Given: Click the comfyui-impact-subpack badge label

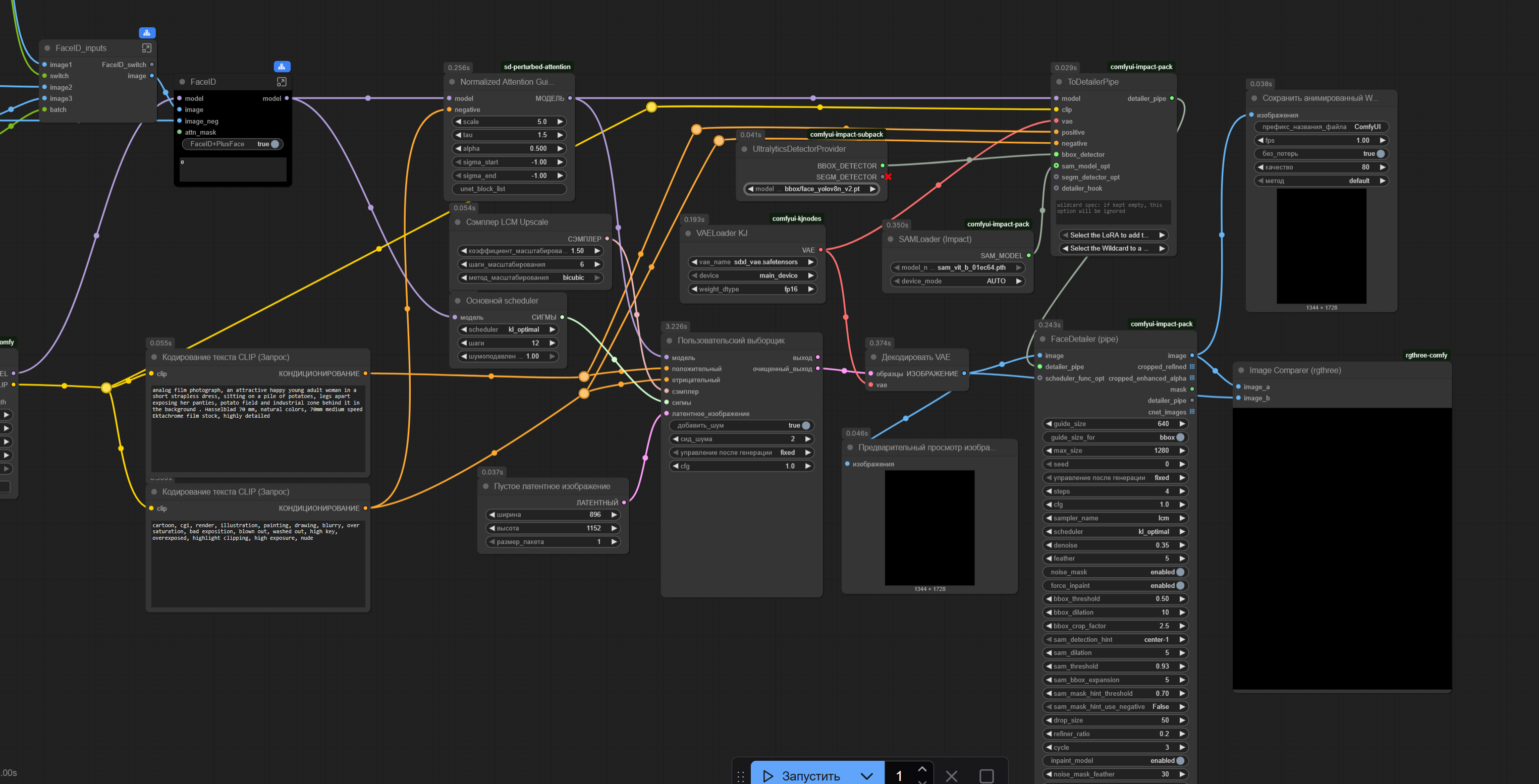Looking at the screenshot, I should click(x=846, y=135).
